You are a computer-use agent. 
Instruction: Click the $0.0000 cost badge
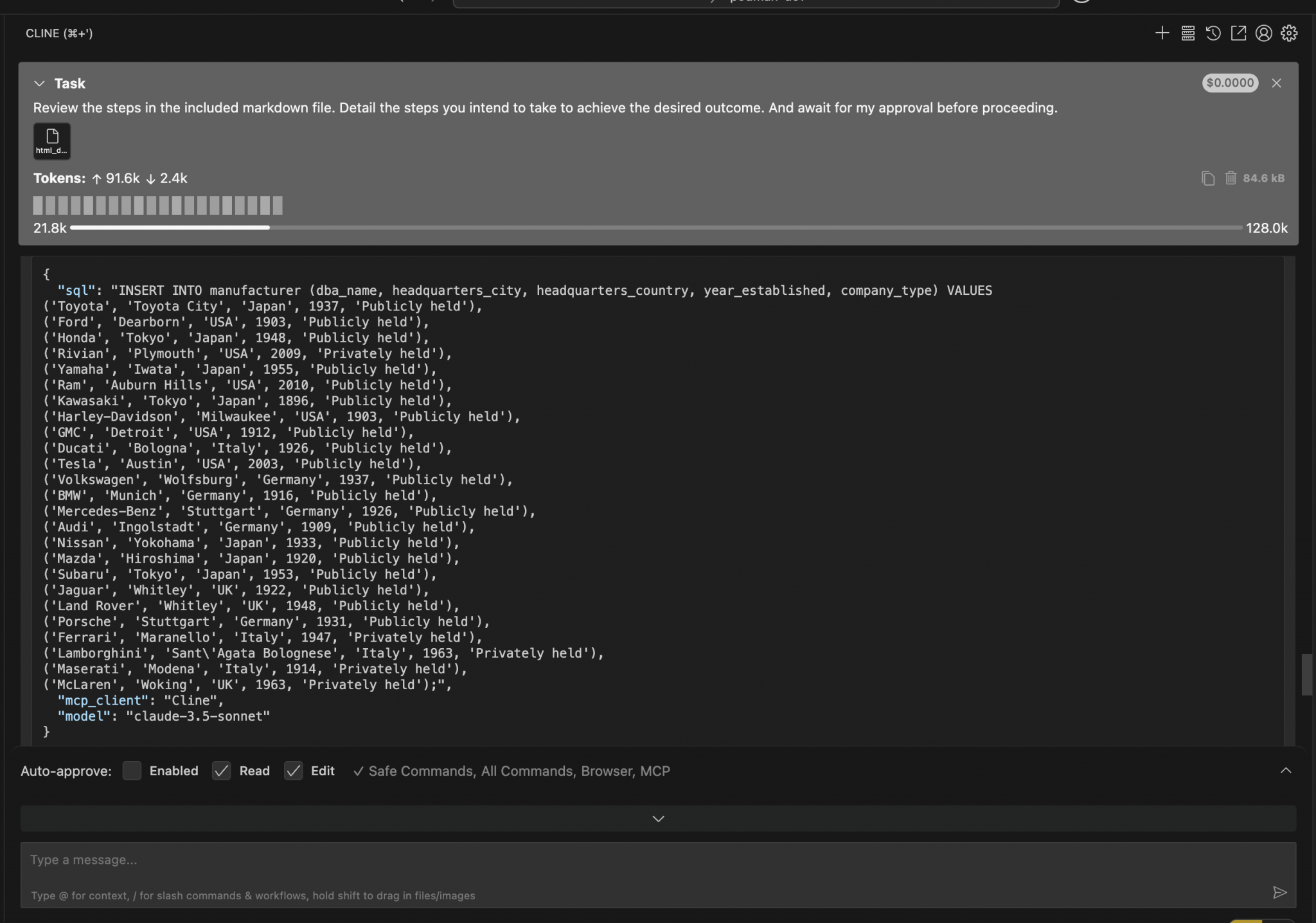click(1229, 83)
